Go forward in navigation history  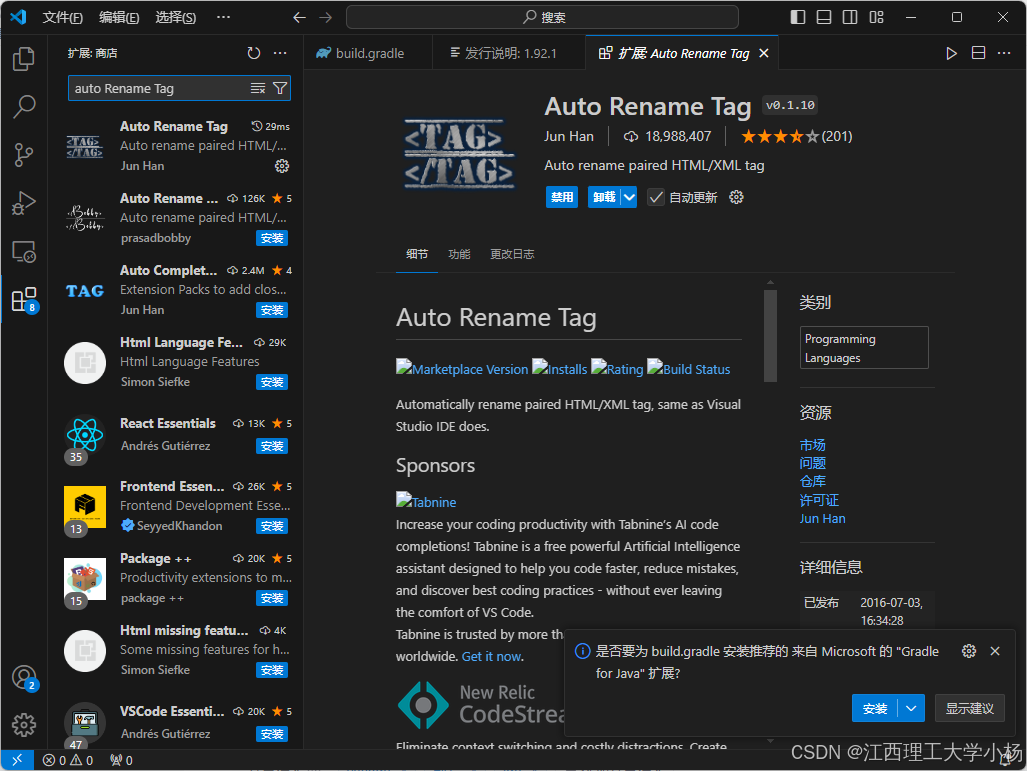326,18
